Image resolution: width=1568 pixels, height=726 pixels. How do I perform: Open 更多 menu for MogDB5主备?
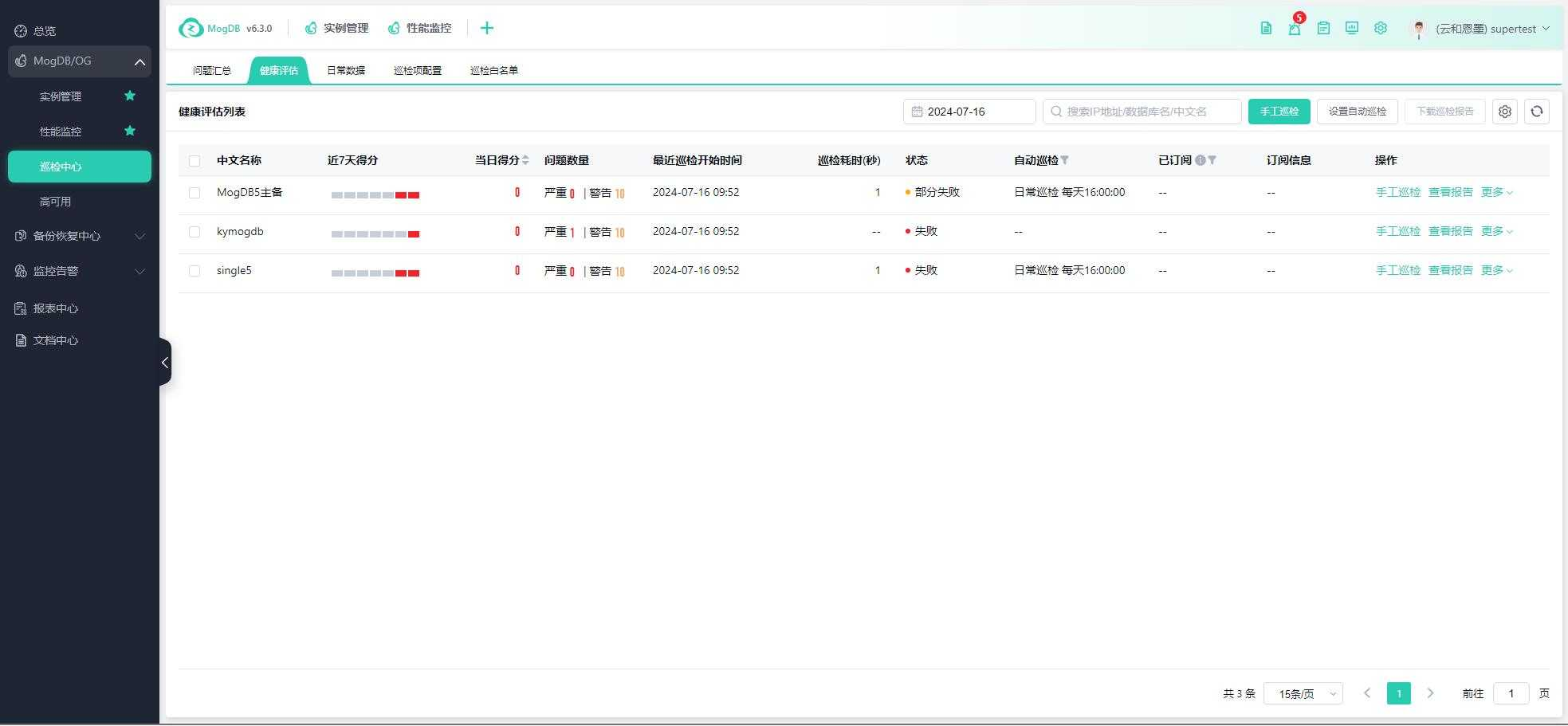coord(1496,192)
